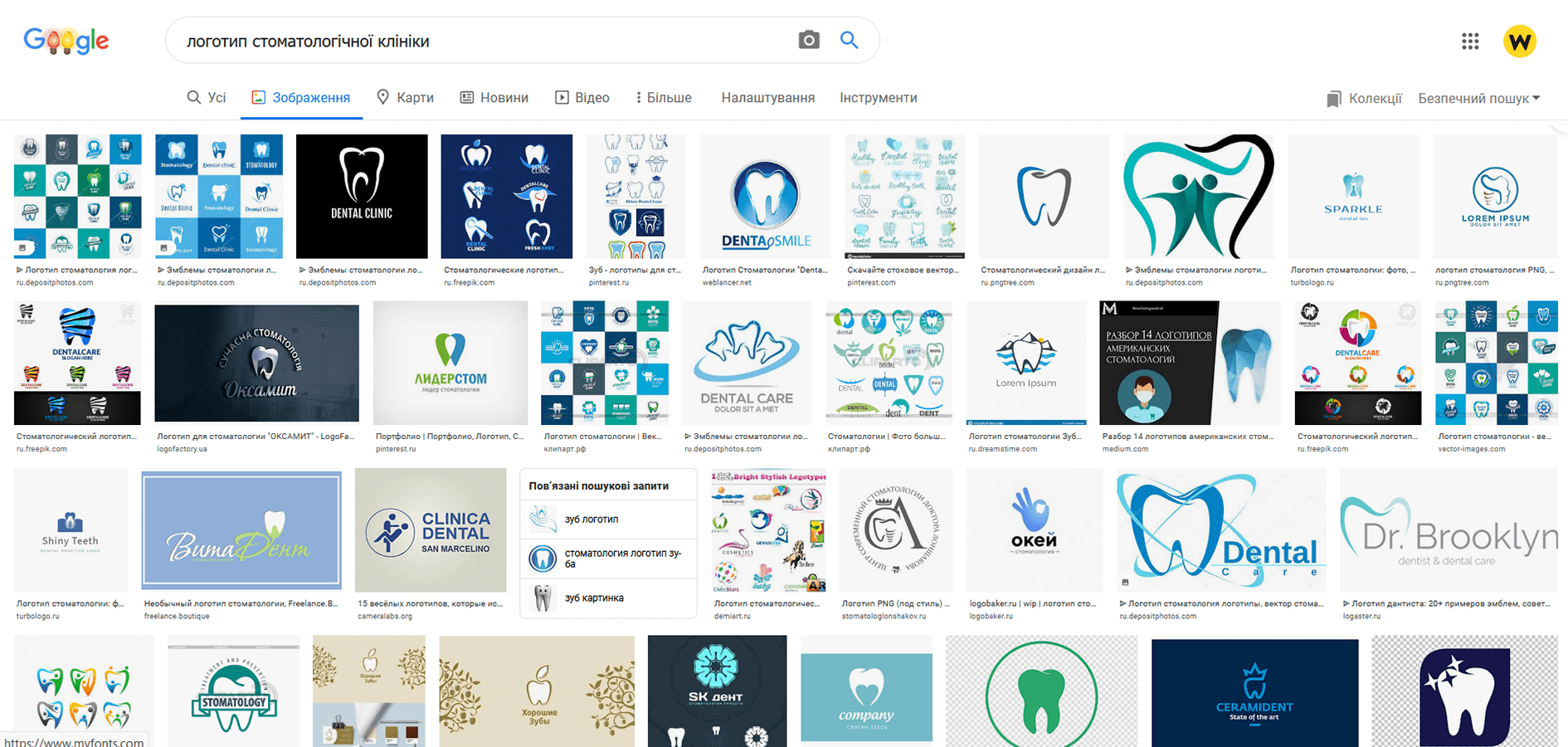Screen dimensions: 1568x747
Task: Open Налаштування settings menu
Action: pyautogui.click(x=768, y=98)
